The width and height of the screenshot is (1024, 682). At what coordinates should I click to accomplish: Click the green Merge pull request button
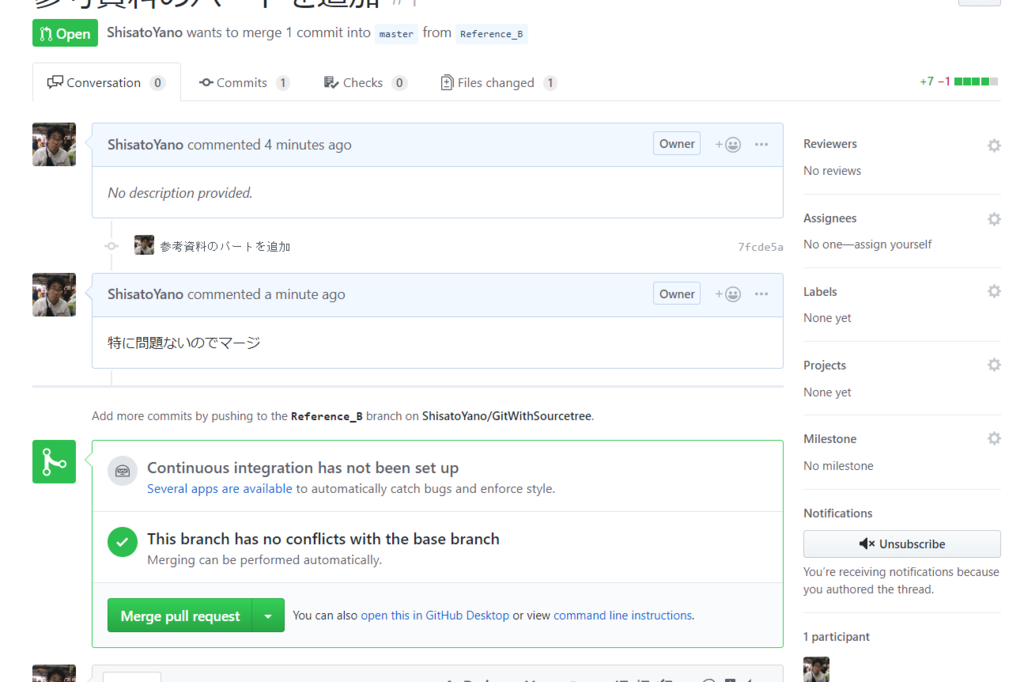click(180, 615)
